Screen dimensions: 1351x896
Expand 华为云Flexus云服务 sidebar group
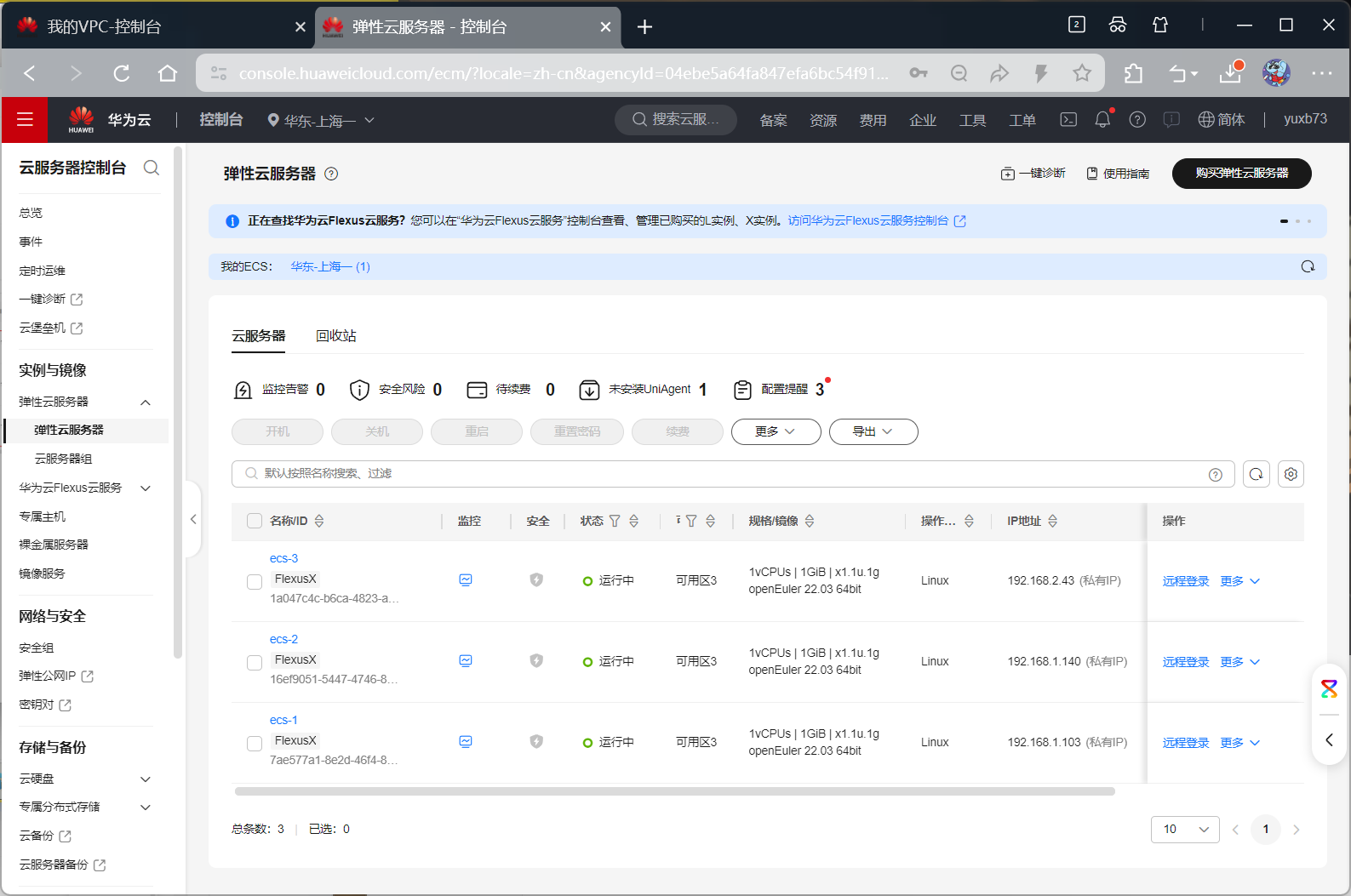pos(146,488)
